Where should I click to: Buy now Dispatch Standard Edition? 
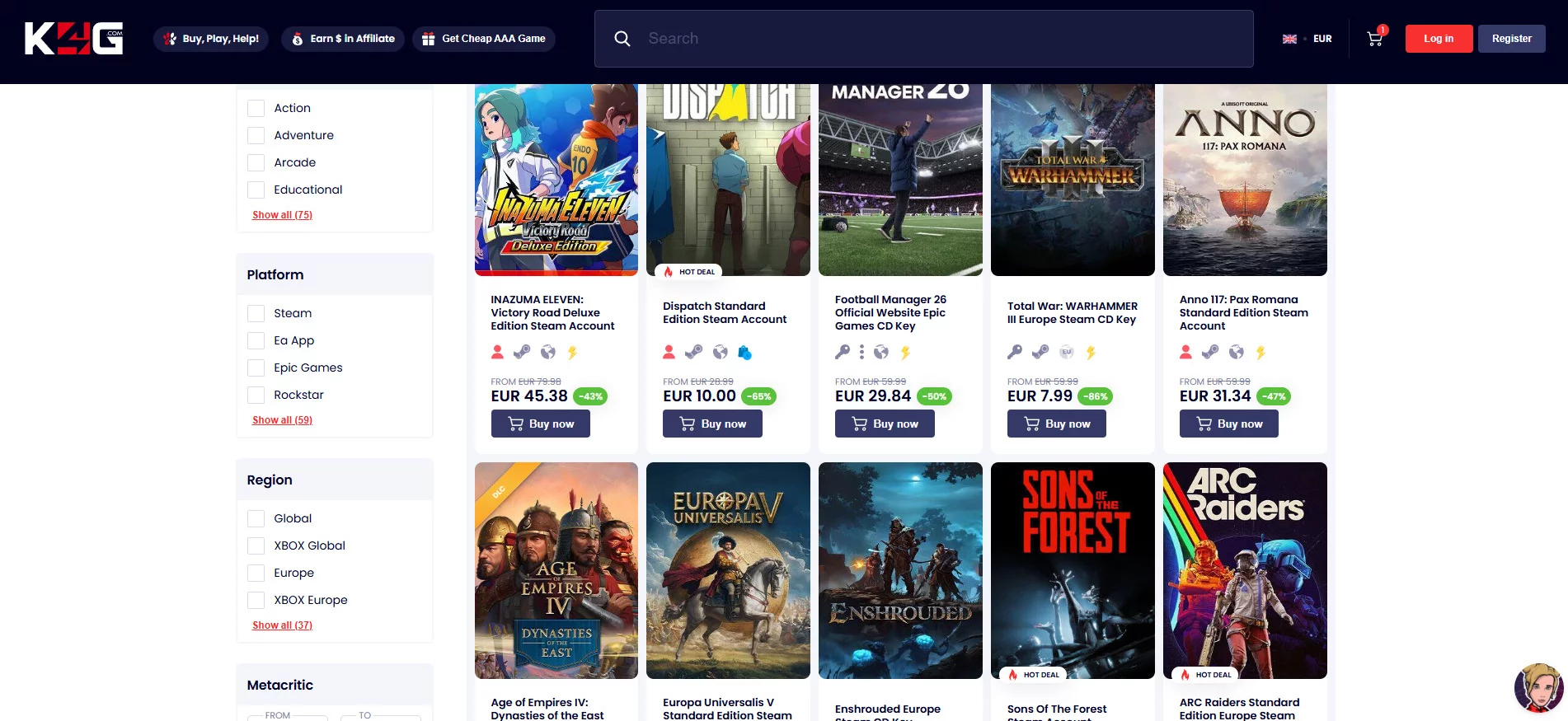(712, 424)
